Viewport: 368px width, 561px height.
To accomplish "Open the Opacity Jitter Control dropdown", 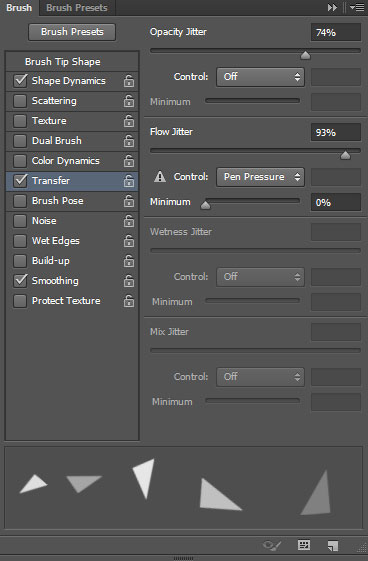I will [260, 77].
